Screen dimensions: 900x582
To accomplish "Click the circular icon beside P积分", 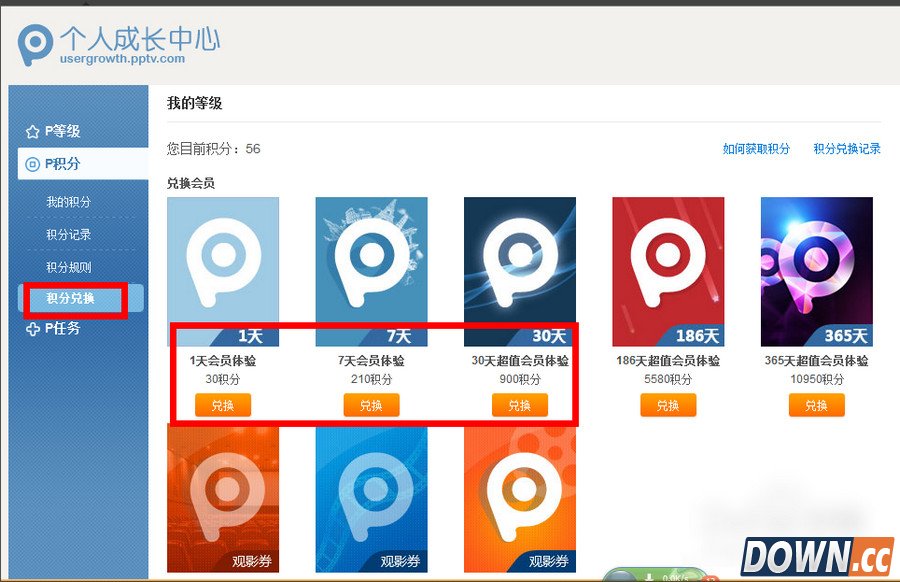I will coord(30,163).
